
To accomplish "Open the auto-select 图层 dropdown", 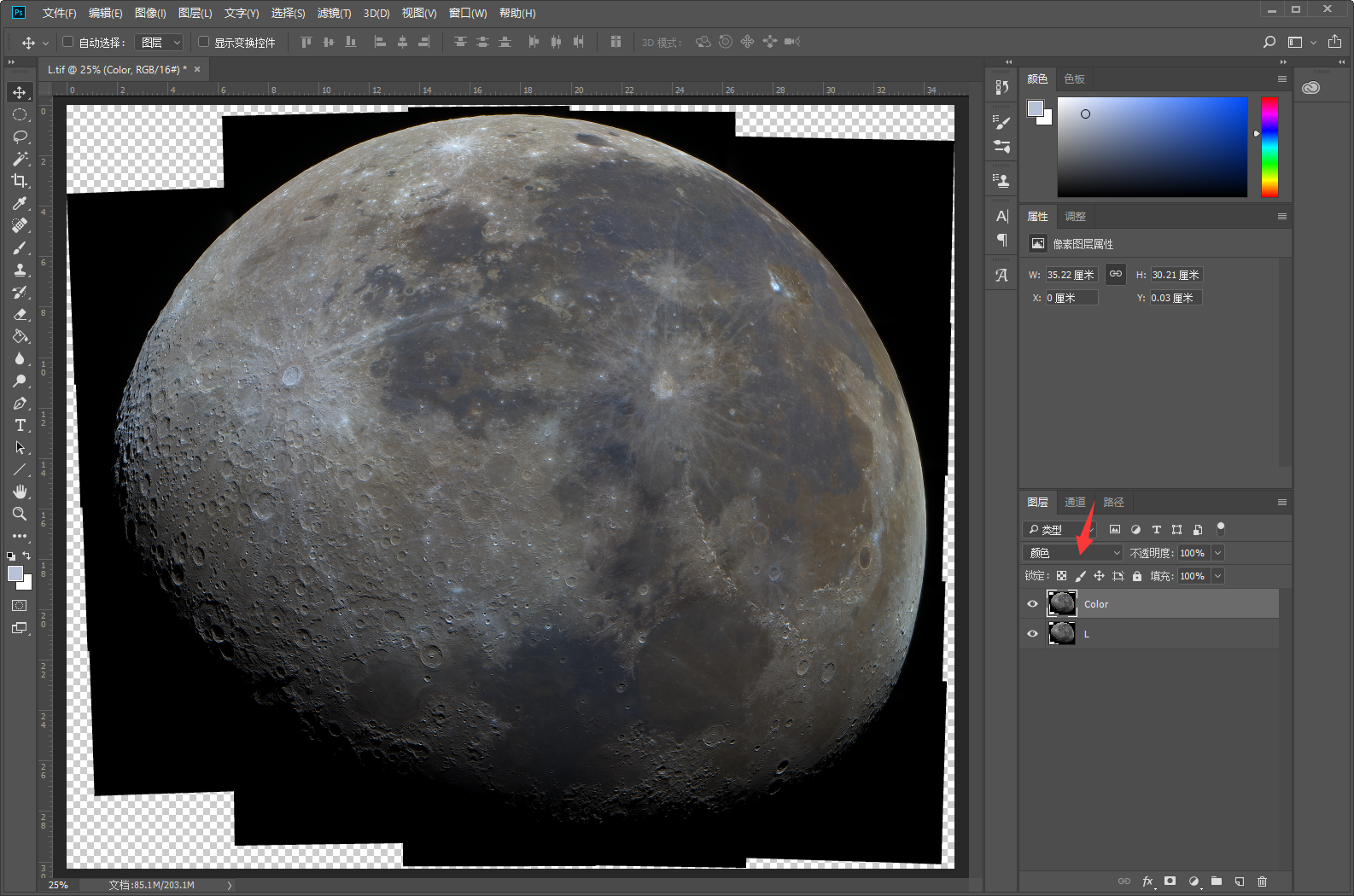I will (160, 42).
